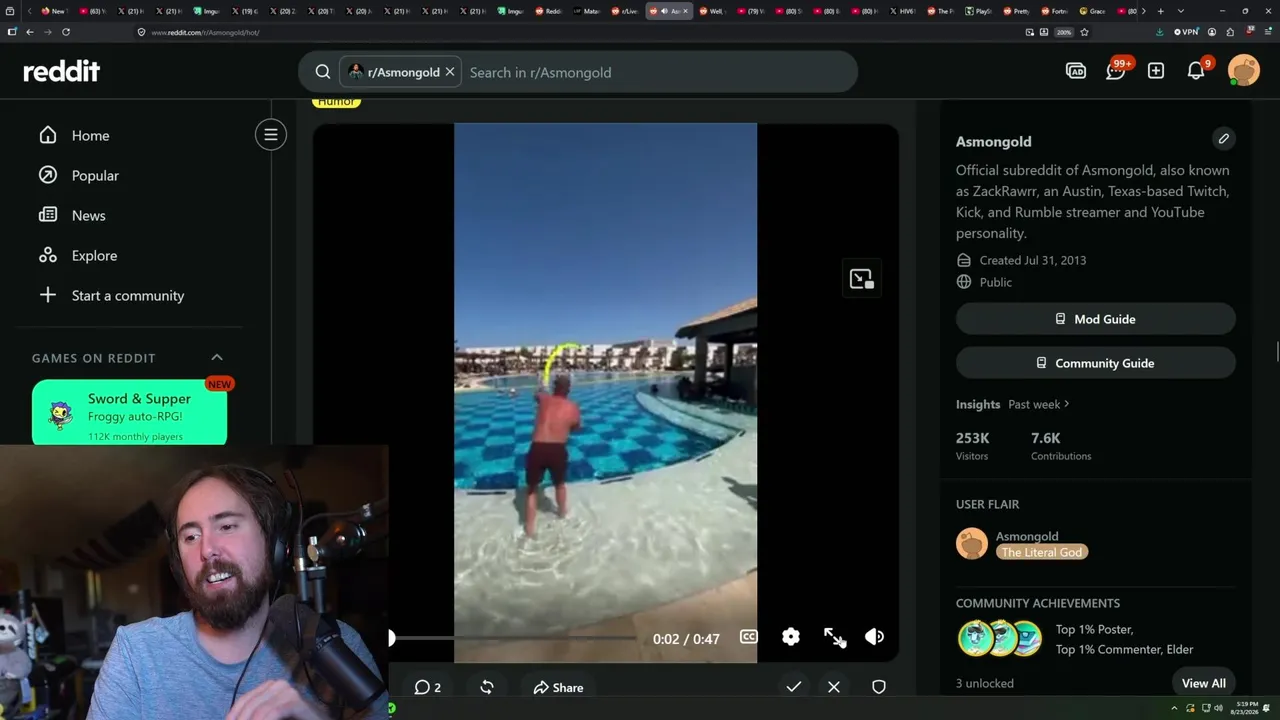This screenshot has height=720, width=1280.
Task: Click the browser back arrow
Action: pos(29,32)
